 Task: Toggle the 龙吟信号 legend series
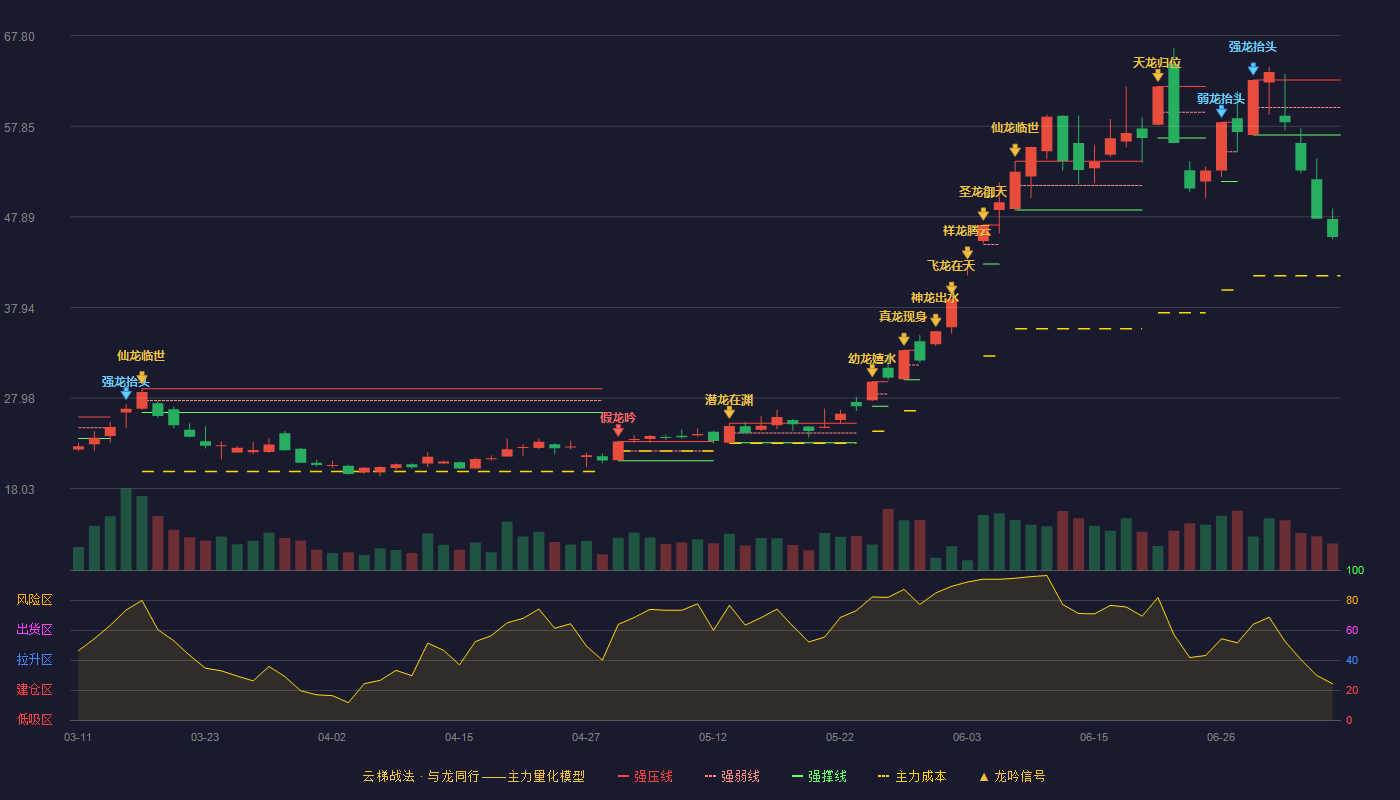(x=1011, y=776)
